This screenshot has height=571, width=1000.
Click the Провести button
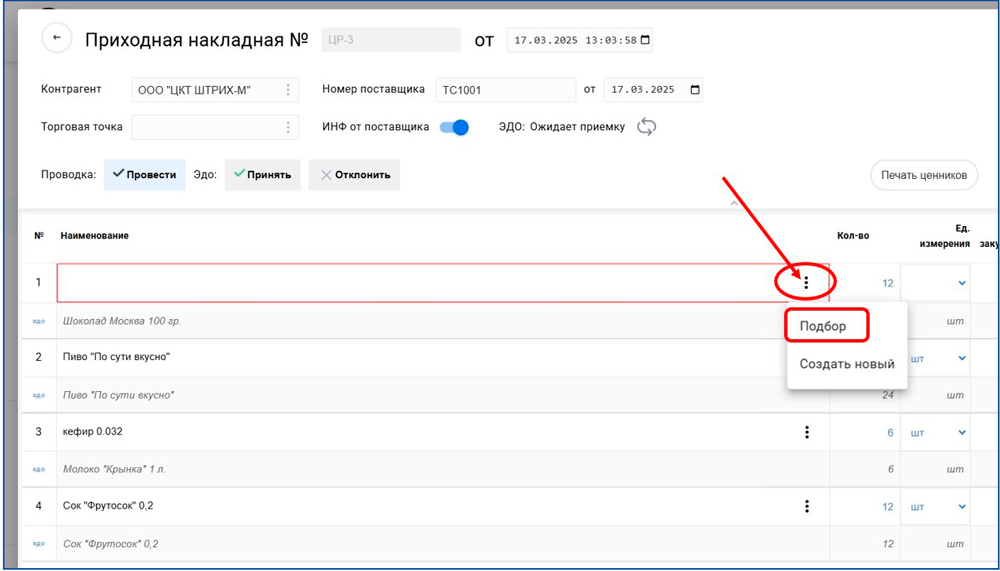point(145,175)
